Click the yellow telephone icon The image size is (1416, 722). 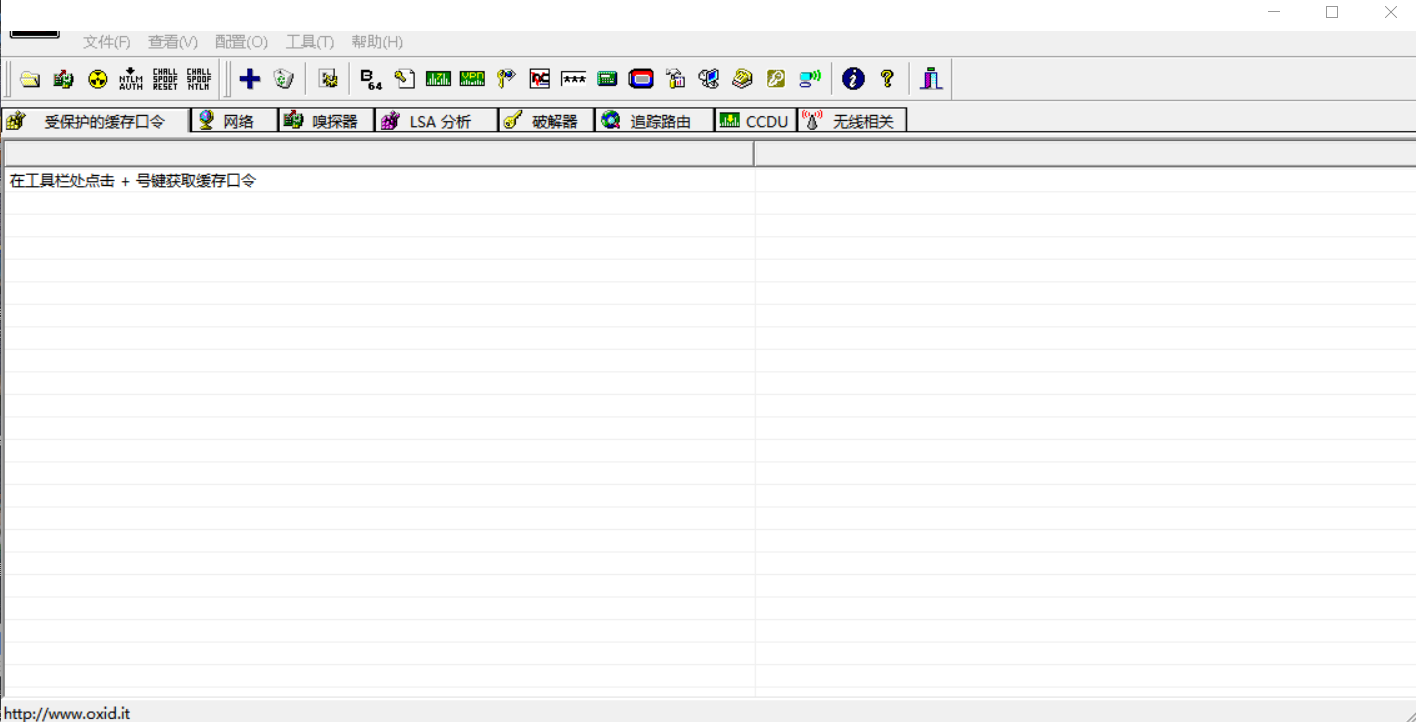pos(742,79)
